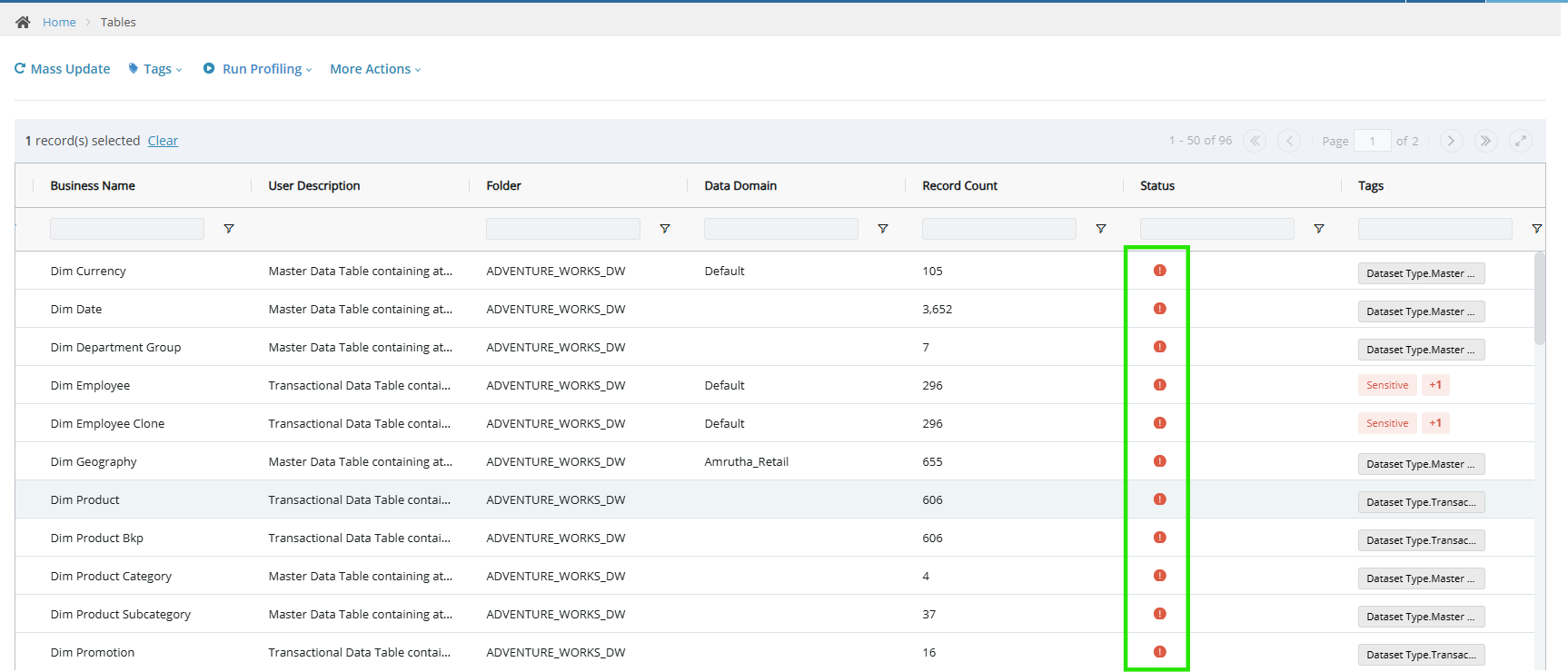Click the status alert icon for Dim Product

pos(1160,499)
